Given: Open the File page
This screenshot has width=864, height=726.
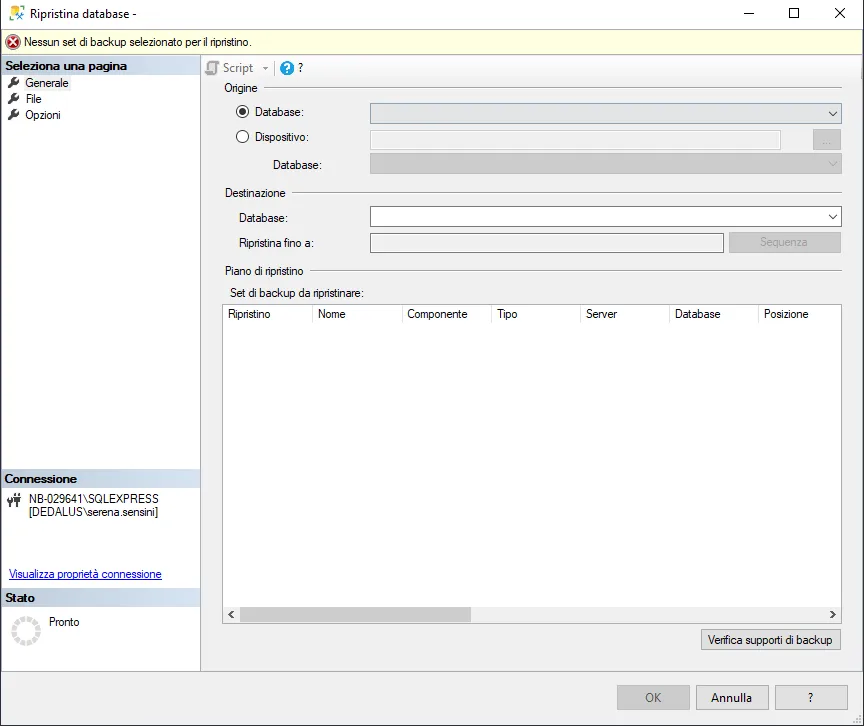Looking at the screenshot, I should click(x=34, y=99).
